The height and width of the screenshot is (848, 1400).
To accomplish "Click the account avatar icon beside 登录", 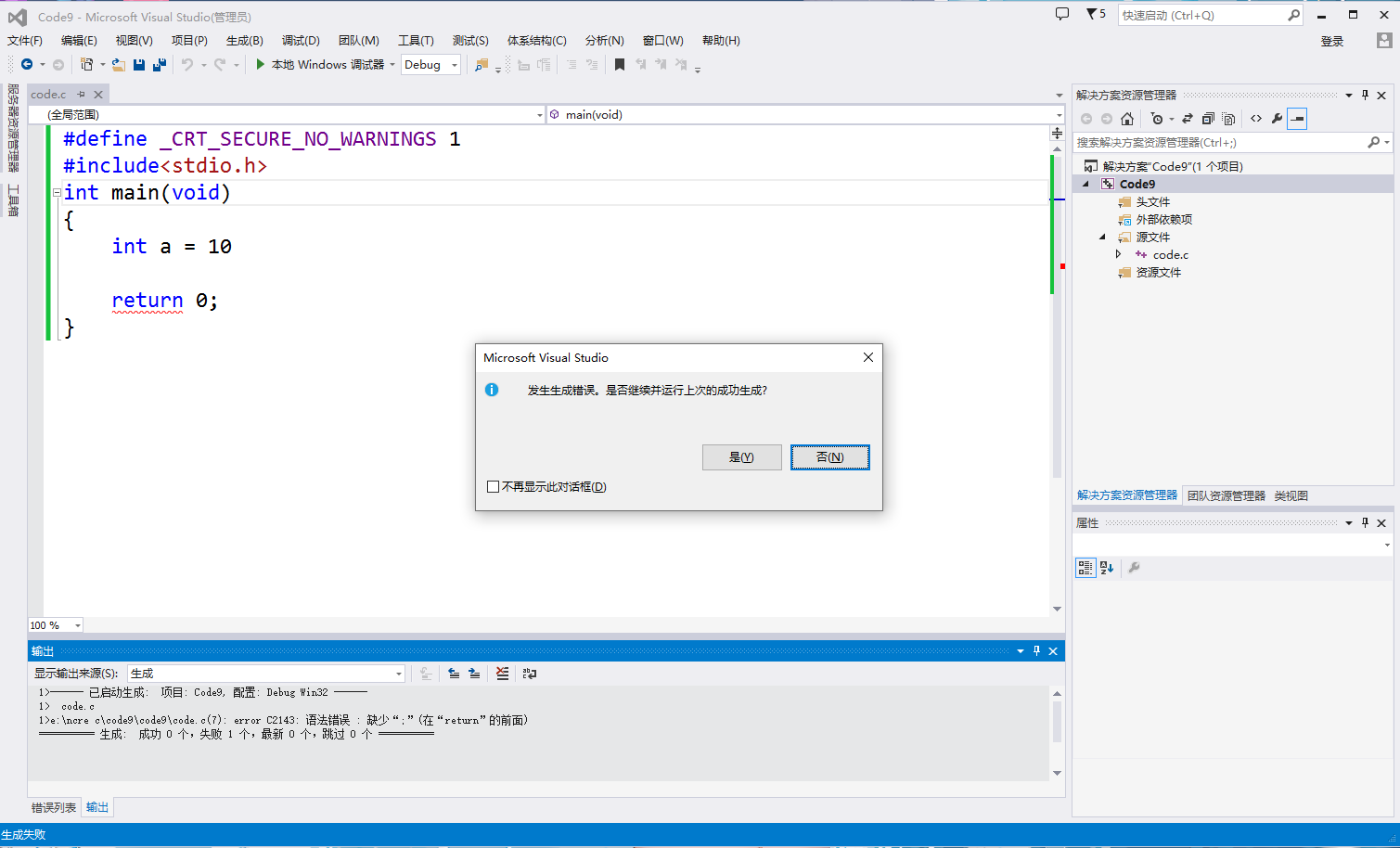I will (x=1384, y=41).
